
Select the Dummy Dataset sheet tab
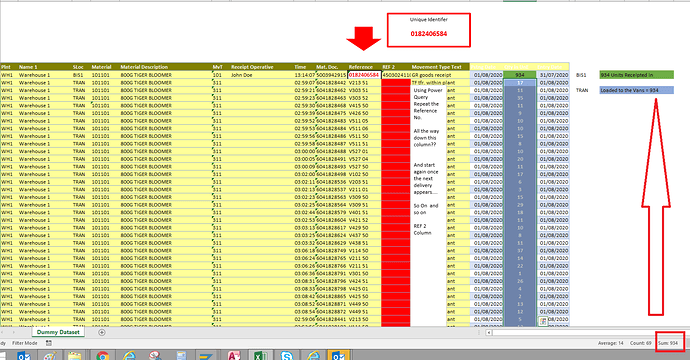coord(58,332)
